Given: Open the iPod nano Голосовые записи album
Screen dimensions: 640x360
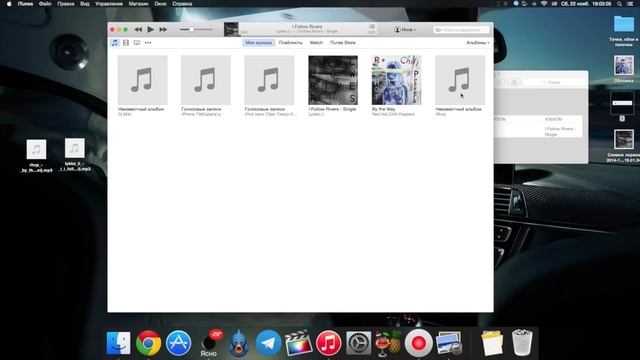Looking at the screenshot, I should pyautogui.click(x=269, y=80).
